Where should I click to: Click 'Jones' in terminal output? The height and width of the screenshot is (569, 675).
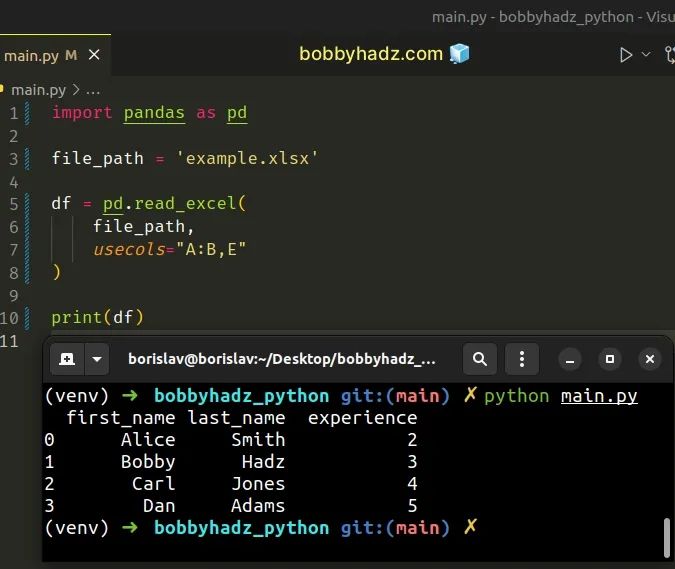pyautogui.click(x=258, y=484)
